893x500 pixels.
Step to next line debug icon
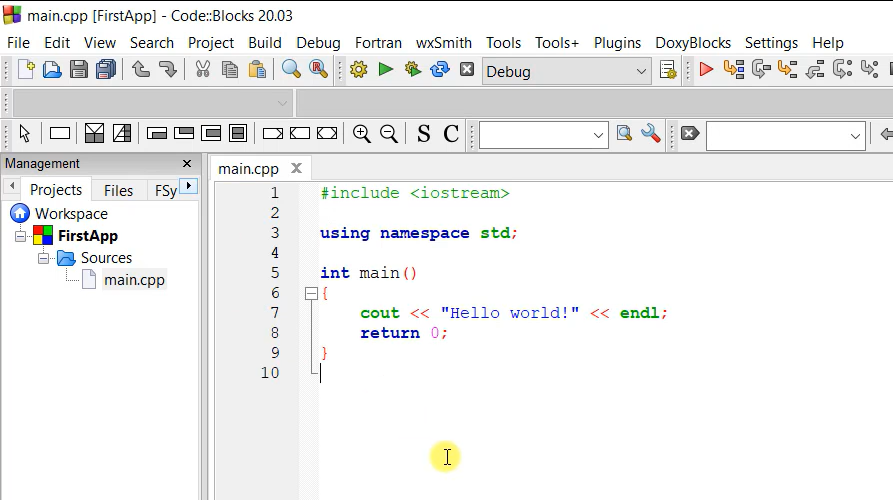point(761,70)
